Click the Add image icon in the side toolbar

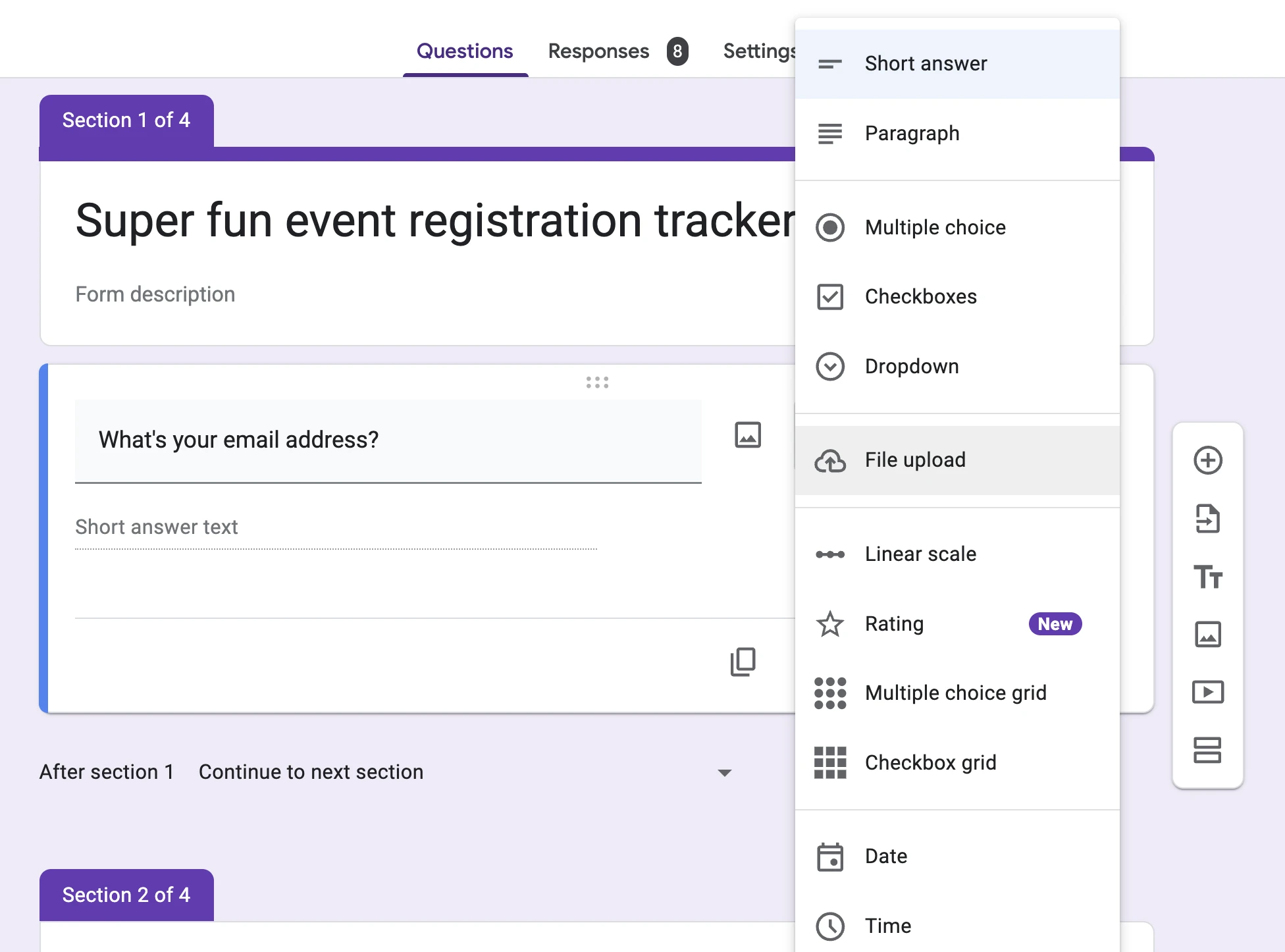(x=1207, y=634)
